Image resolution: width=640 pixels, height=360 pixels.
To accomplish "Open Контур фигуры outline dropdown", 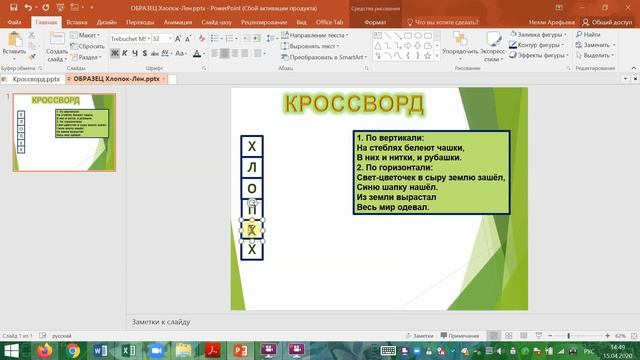I will (x=536, y=45).
